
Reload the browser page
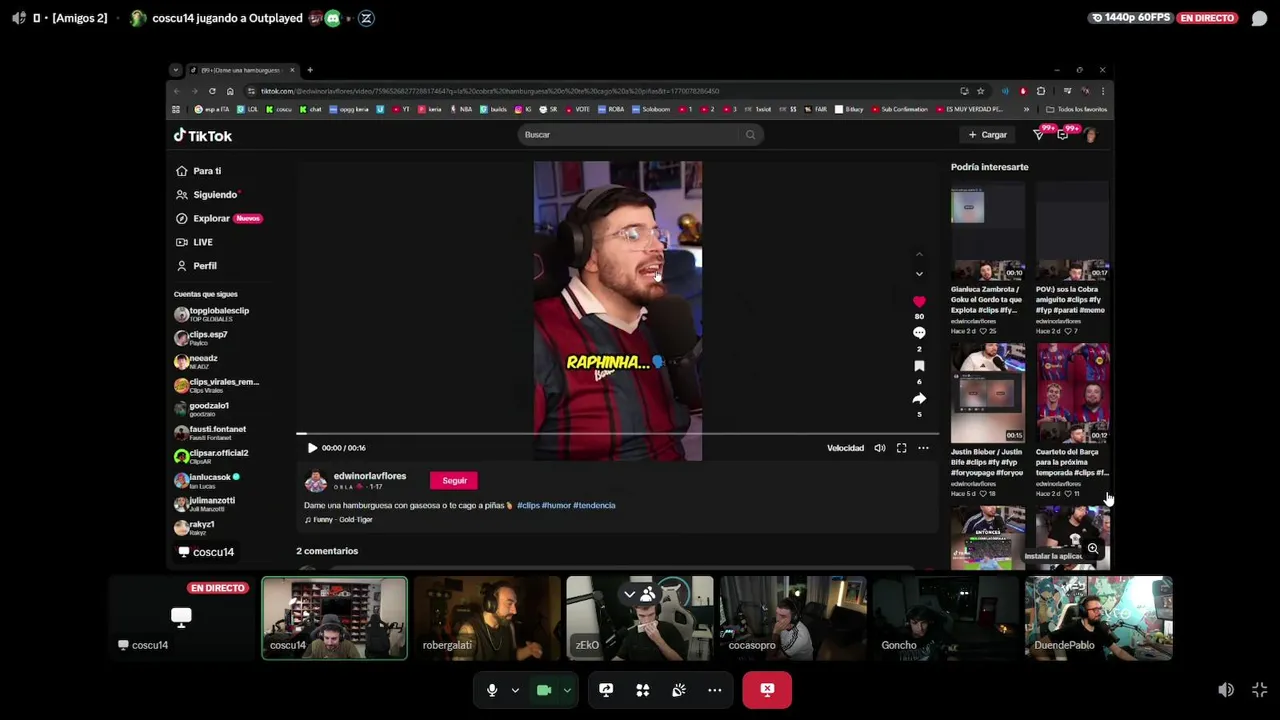tap(212, 91)
